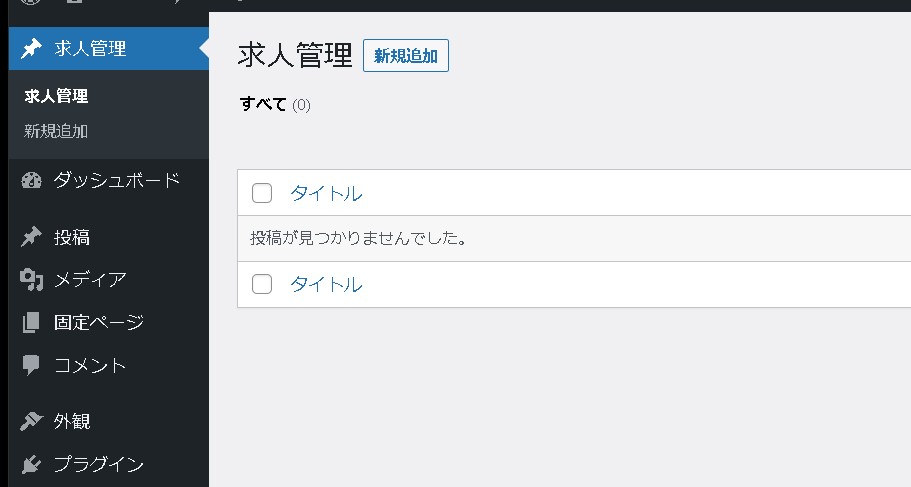Viewport: 911px width, 487px height.
Task: Open the 新規追加 submenu item in sidebar
Action: coord(56,131)
